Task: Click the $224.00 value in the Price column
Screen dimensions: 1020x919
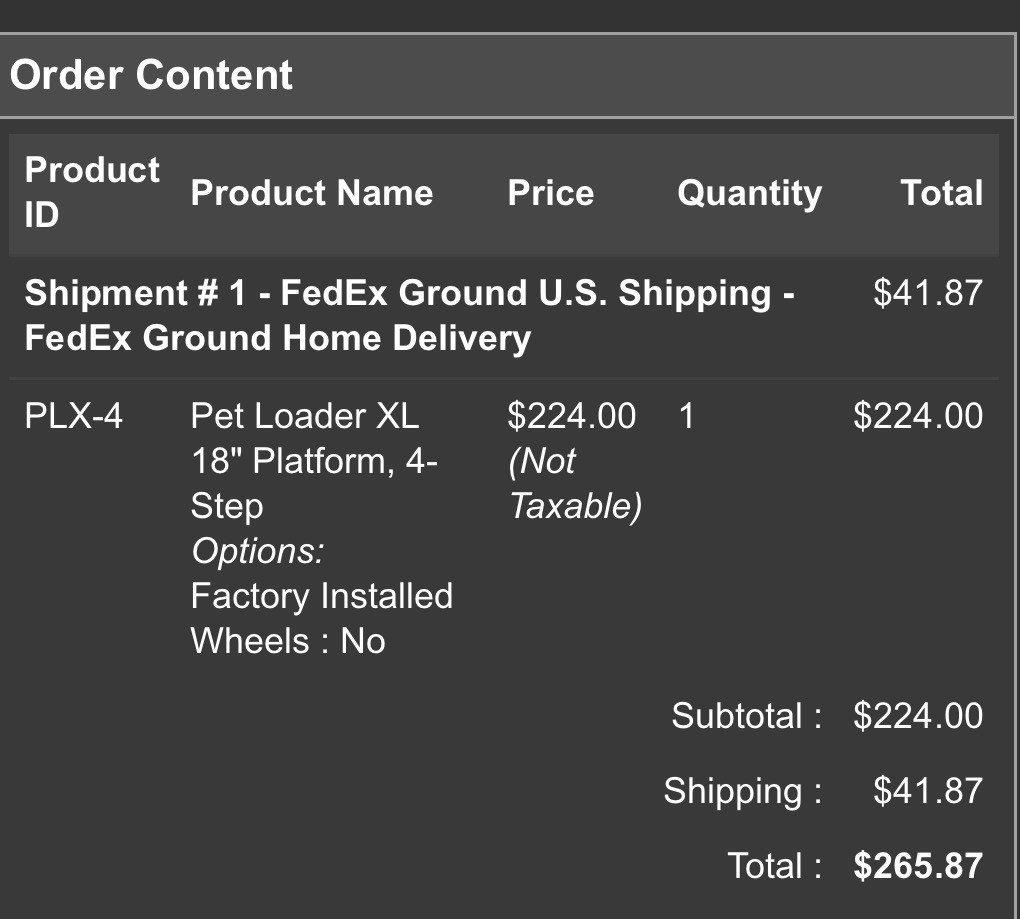Action: click(571, 416)
